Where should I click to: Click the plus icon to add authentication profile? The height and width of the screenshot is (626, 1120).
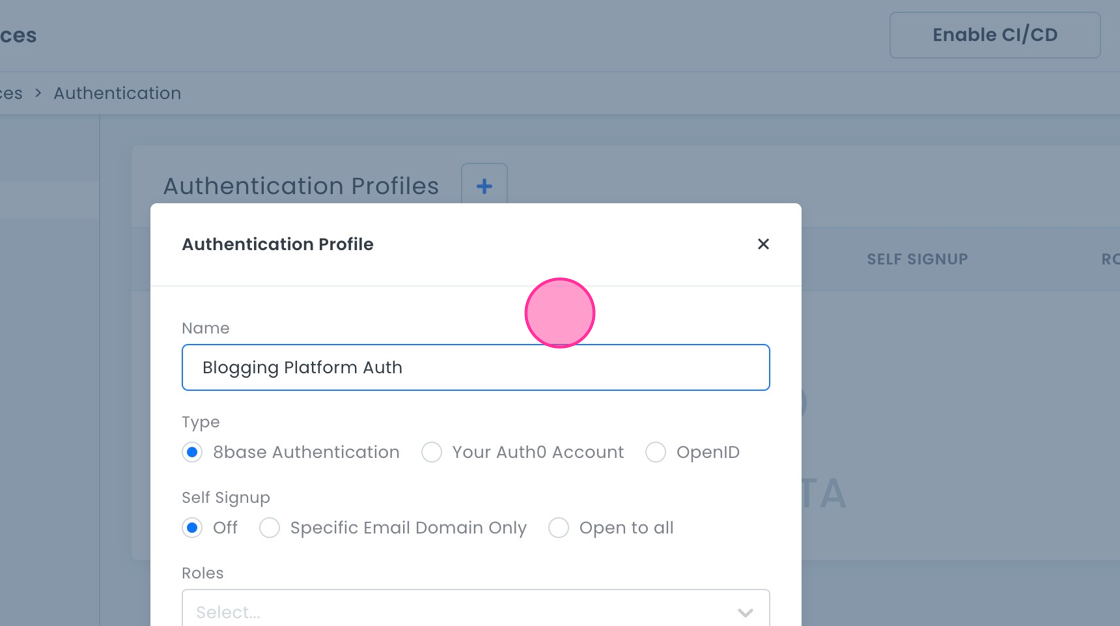[484, 186]
